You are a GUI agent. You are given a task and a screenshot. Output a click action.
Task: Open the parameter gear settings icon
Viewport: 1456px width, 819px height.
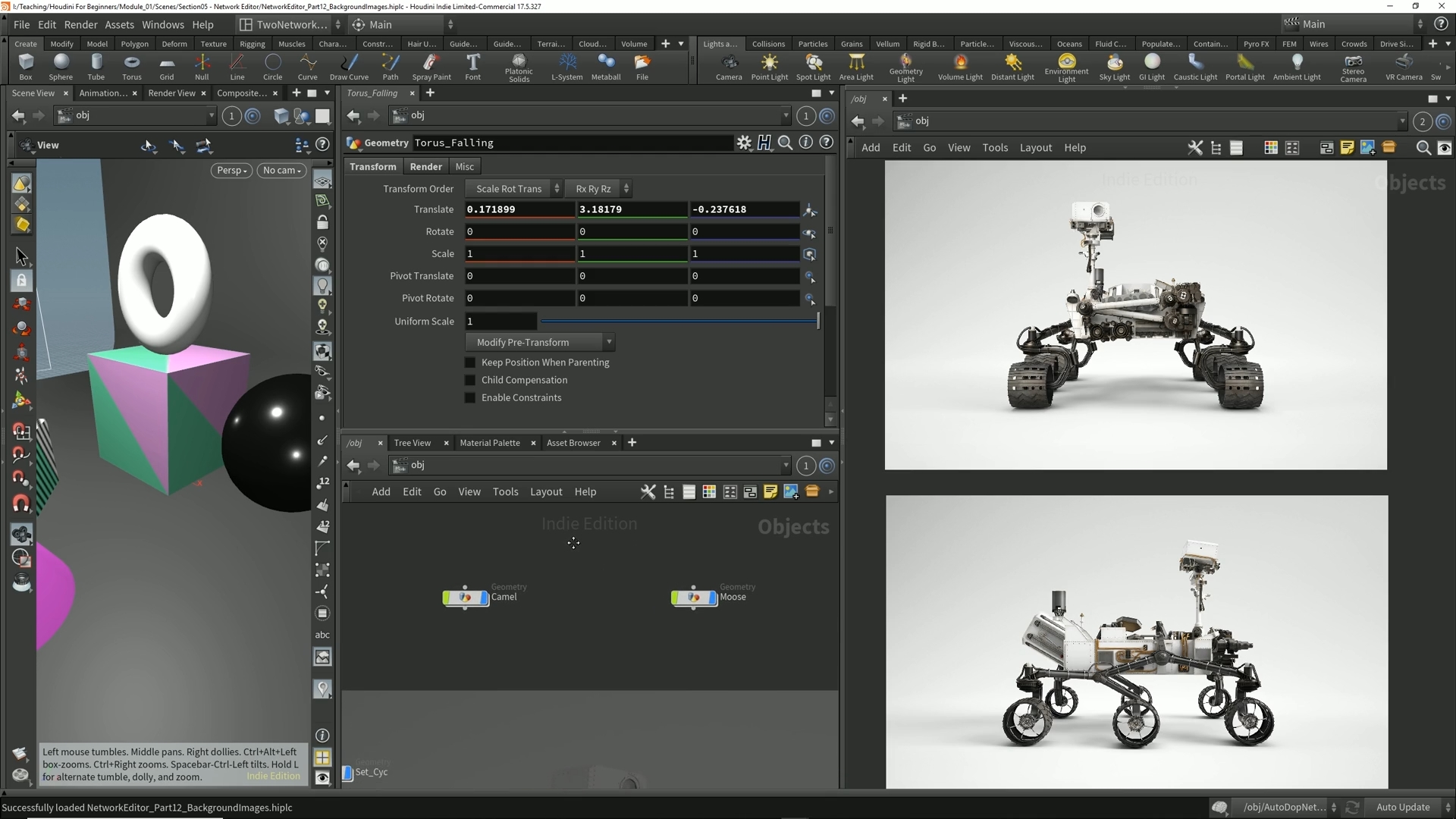(x=744, y=143)
